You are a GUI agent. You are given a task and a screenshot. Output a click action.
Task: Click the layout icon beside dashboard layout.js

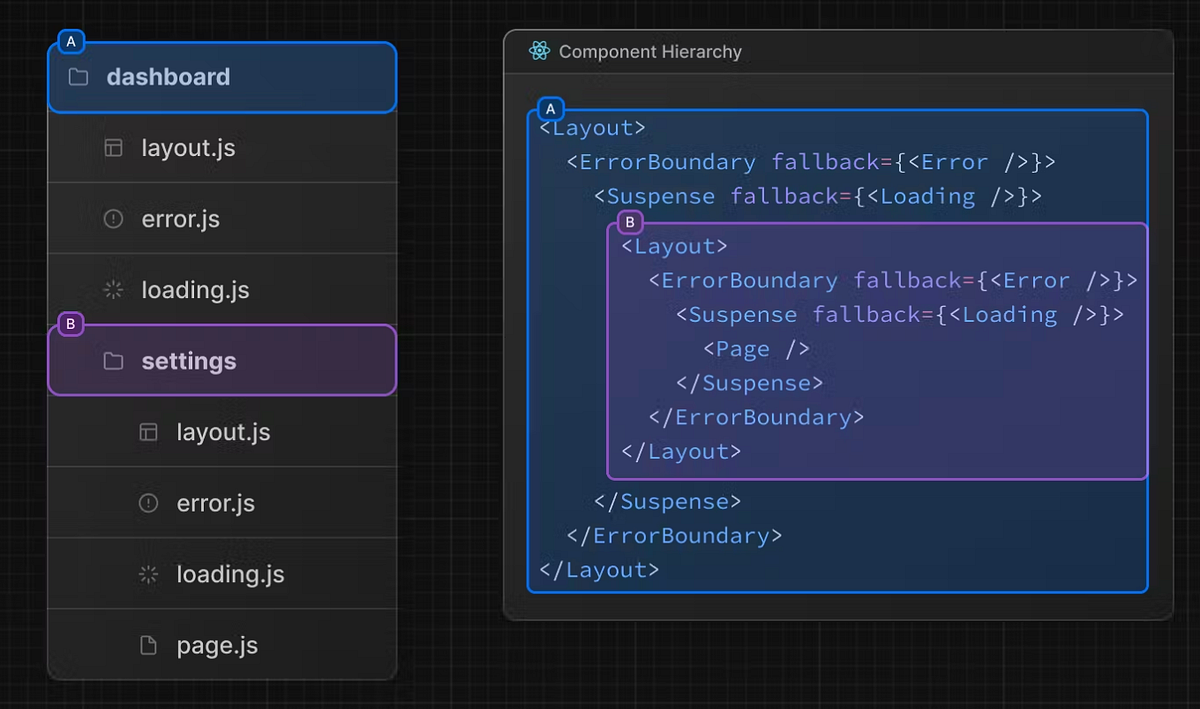click(x=113, y=148)
